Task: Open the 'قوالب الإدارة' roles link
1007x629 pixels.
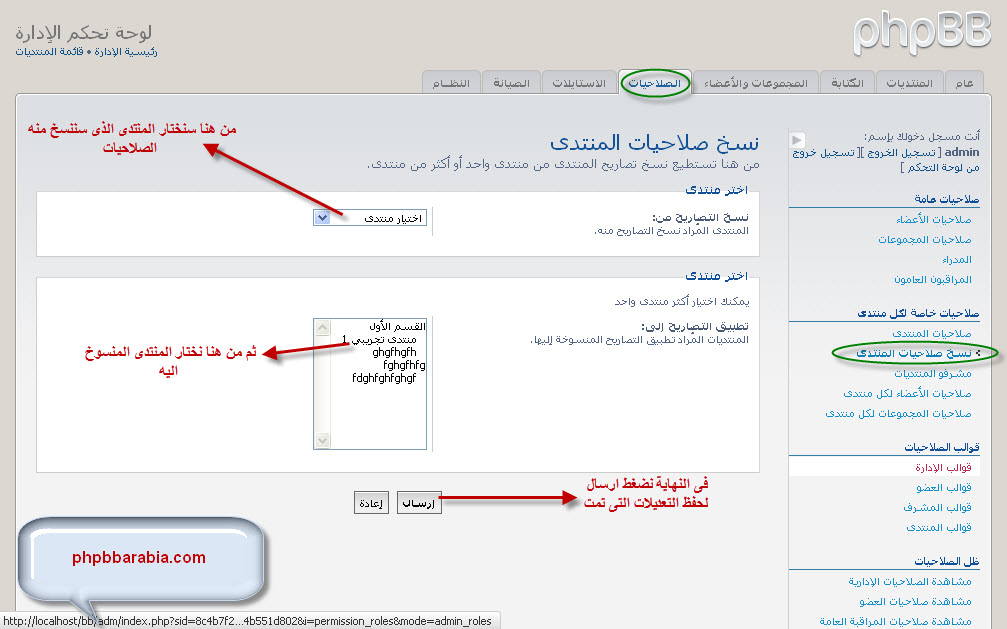Action: click(943, 467)
